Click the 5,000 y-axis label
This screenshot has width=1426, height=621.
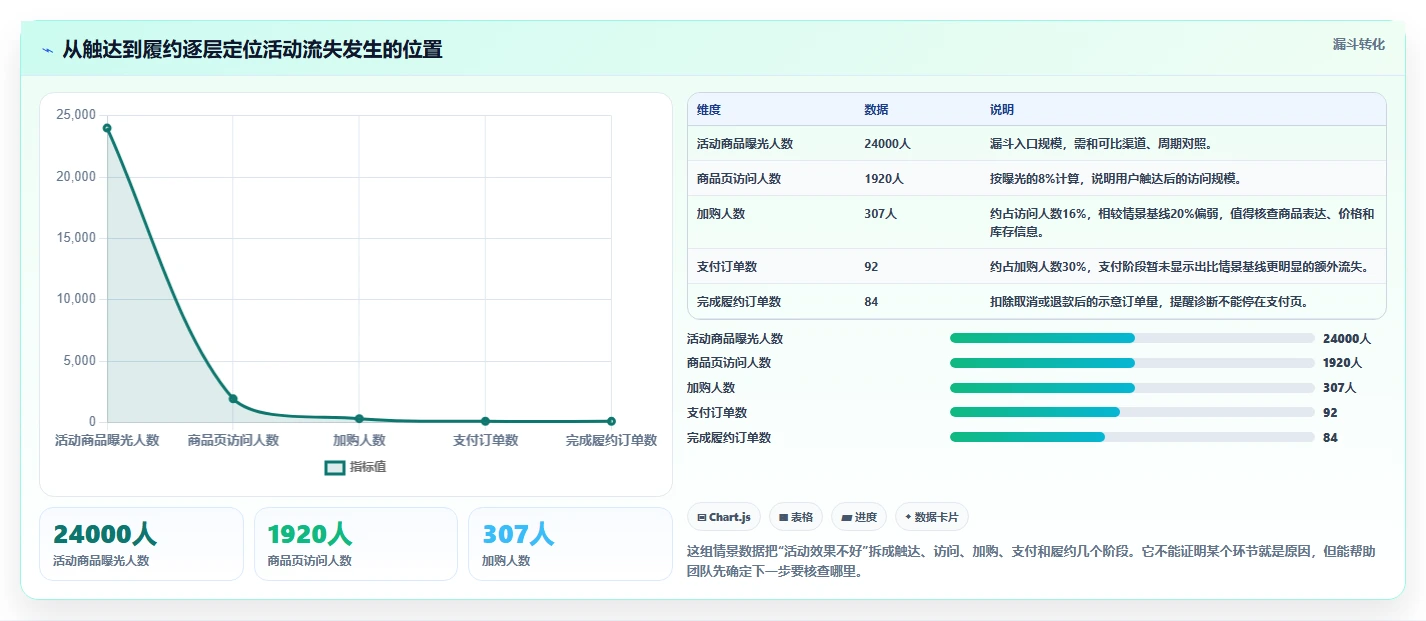(79, 361)
